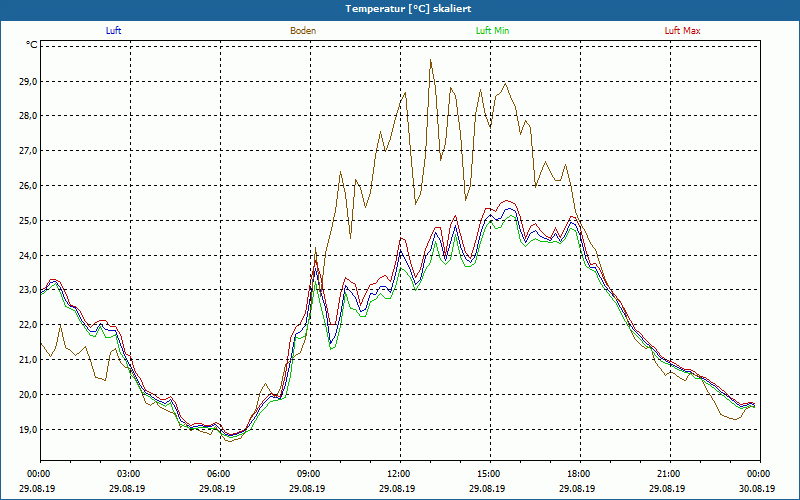
Task: Click the 25,0 y-axis value
Action: (x=28, y=220)
